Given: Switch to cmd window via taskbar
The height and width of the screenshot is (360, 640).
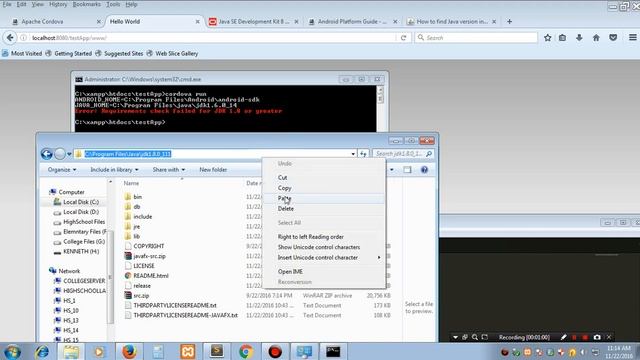Looking at the screenshot, I should (x=333, y=351).
